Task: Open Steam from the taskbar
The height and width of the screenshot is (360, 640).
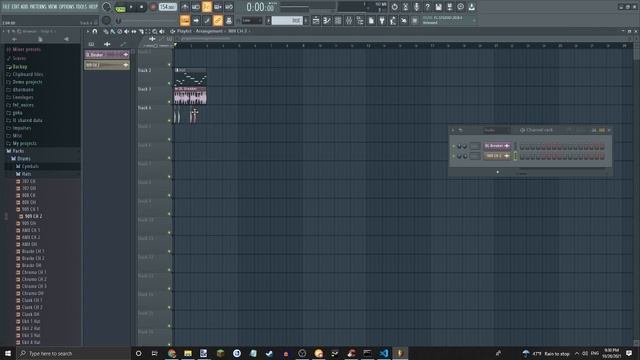Action: [x=269, y=353]
